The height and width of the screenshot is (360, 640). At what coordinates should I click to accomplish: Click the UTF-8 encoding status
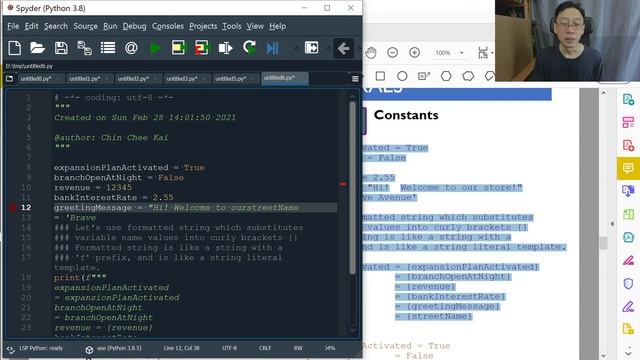229,348
